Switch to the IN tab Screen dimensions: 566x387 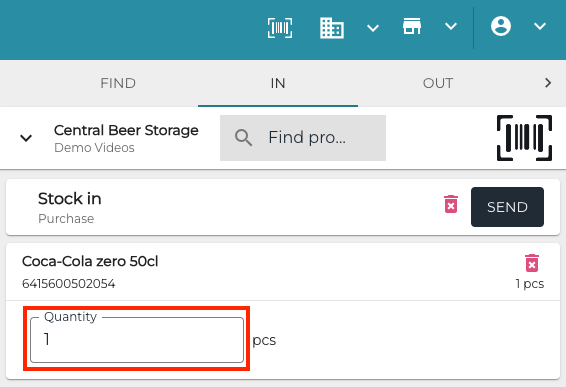click(x=278, y=83)
